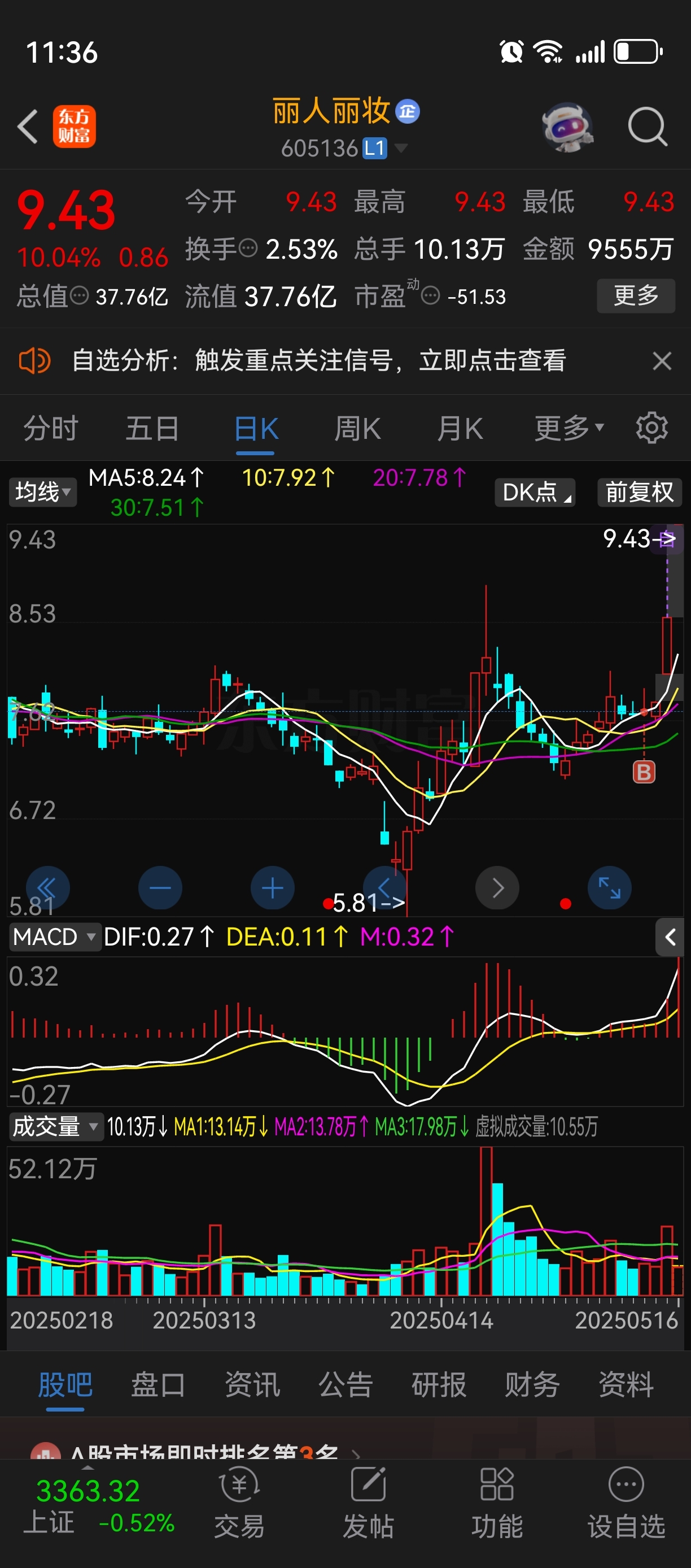Open chart settings gear icon
691x1568 pixels.
pos(651,428)
